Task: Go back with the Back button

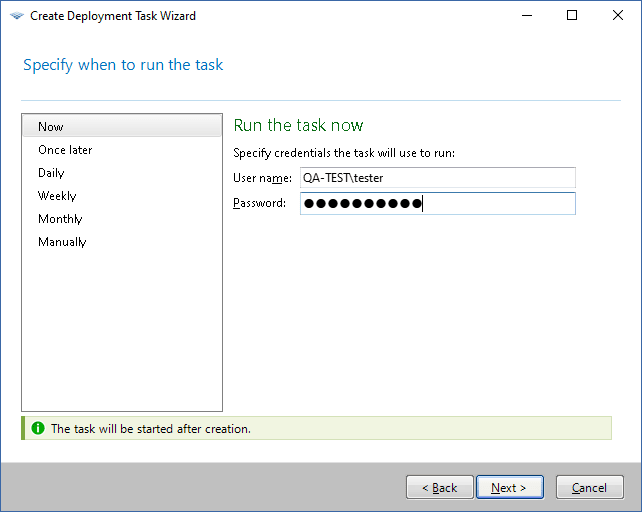Action: tap(439, 488)
